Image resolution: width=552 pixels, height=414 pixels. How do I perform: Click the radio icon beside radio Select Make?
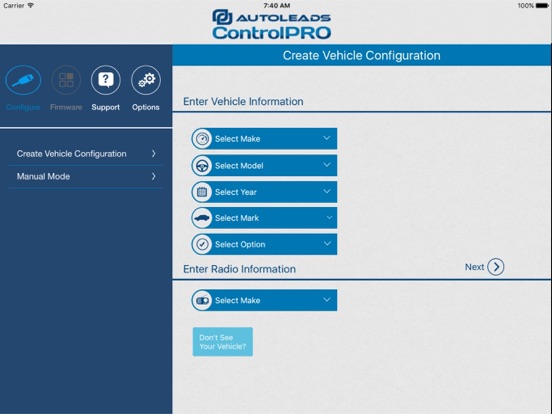[202, 300]
